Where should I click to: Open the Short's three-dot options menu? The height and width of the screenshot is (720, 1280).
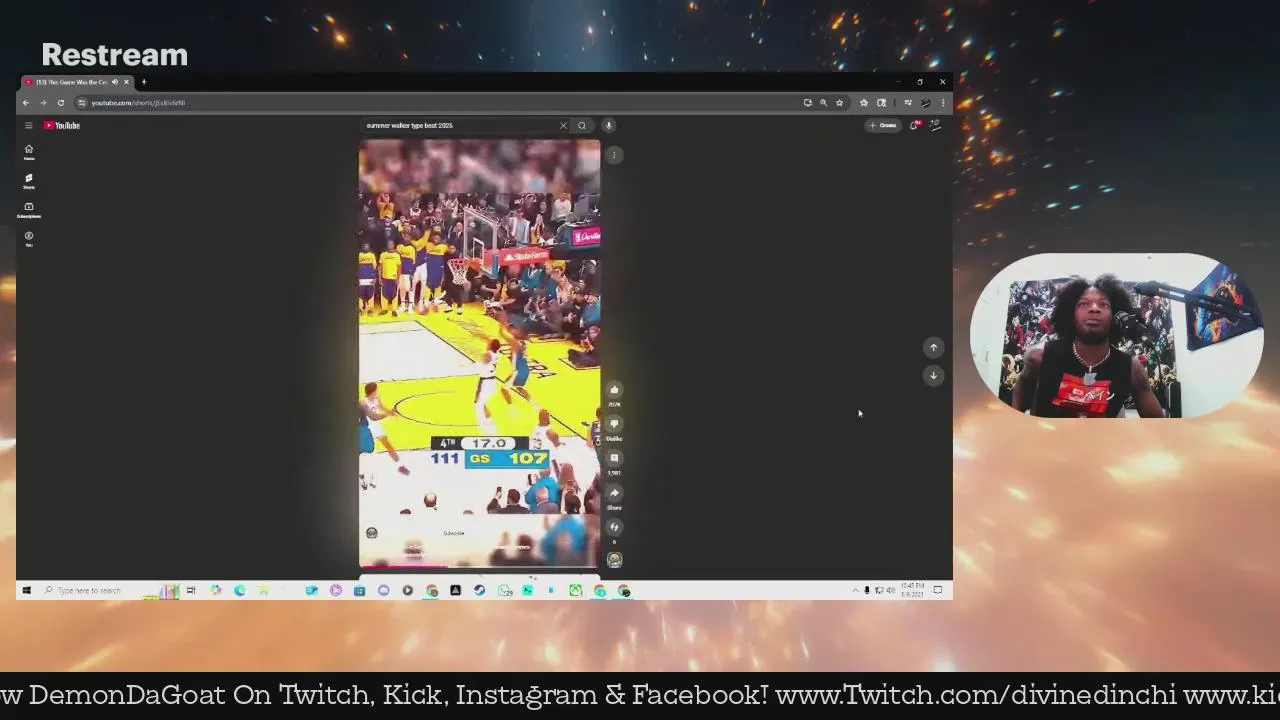coord(614,155)
